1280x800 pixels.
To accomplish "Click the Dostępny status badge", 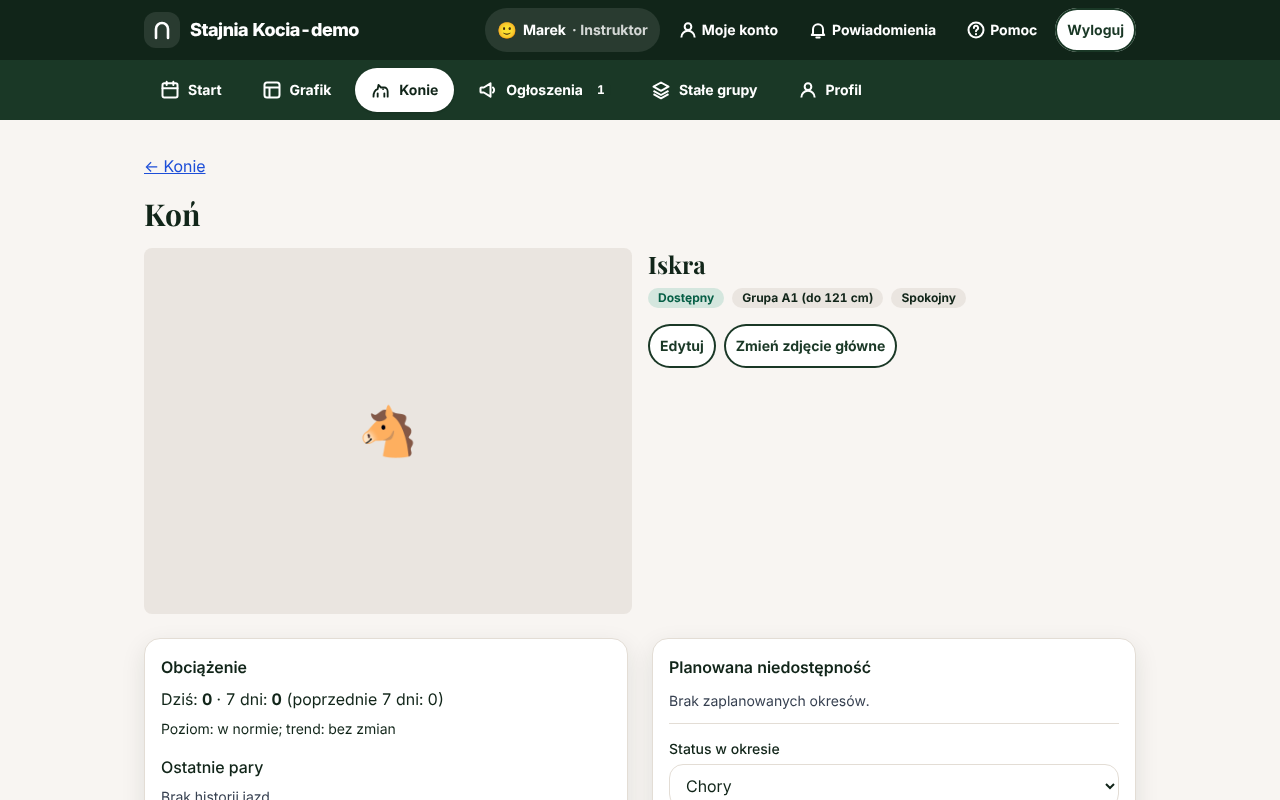I will pyautogui.click(x=686, y=298).
